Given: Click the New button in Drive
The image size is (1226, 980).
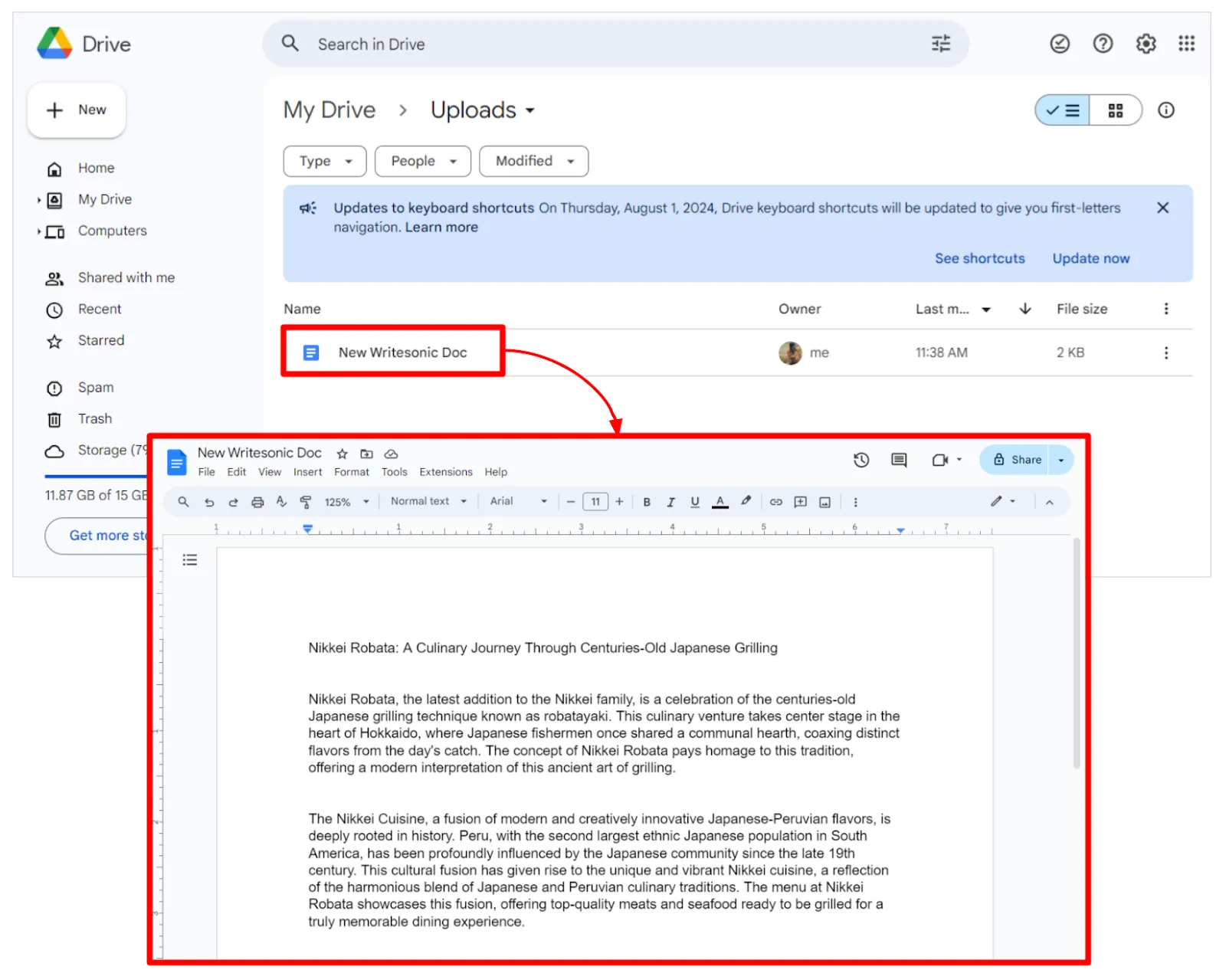Looking at the screenshot, I should 77,110.
